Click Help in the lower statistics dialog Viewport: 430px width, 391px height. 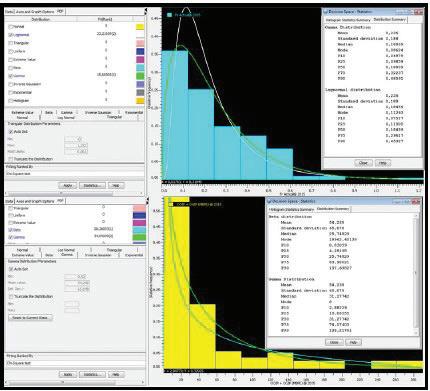click(353, 342)
